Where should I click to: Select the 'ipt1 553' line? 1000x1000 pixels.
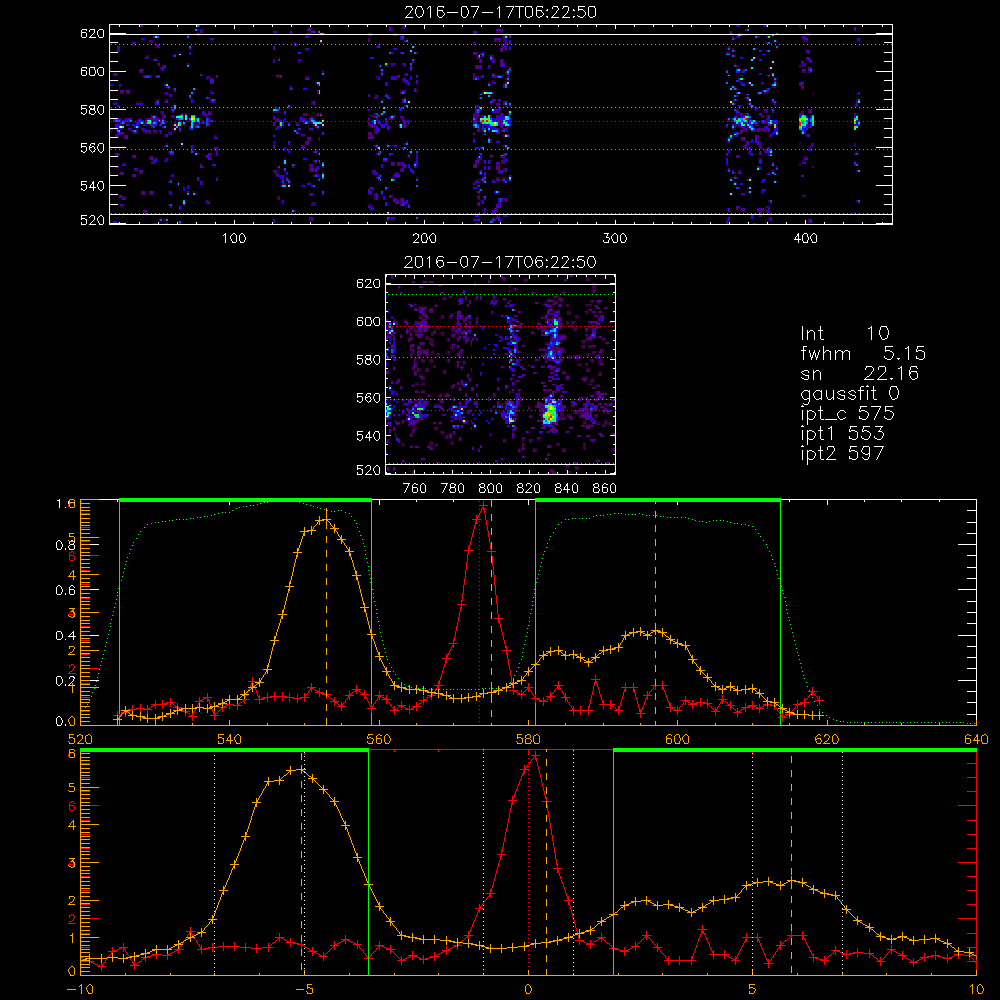pyautogui.click(x=842, y=434)
